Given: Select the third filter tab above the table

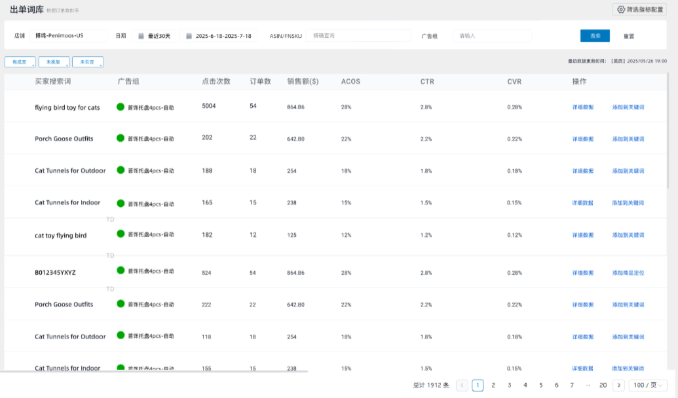Looking at the screenshot, I should [88, 62].
